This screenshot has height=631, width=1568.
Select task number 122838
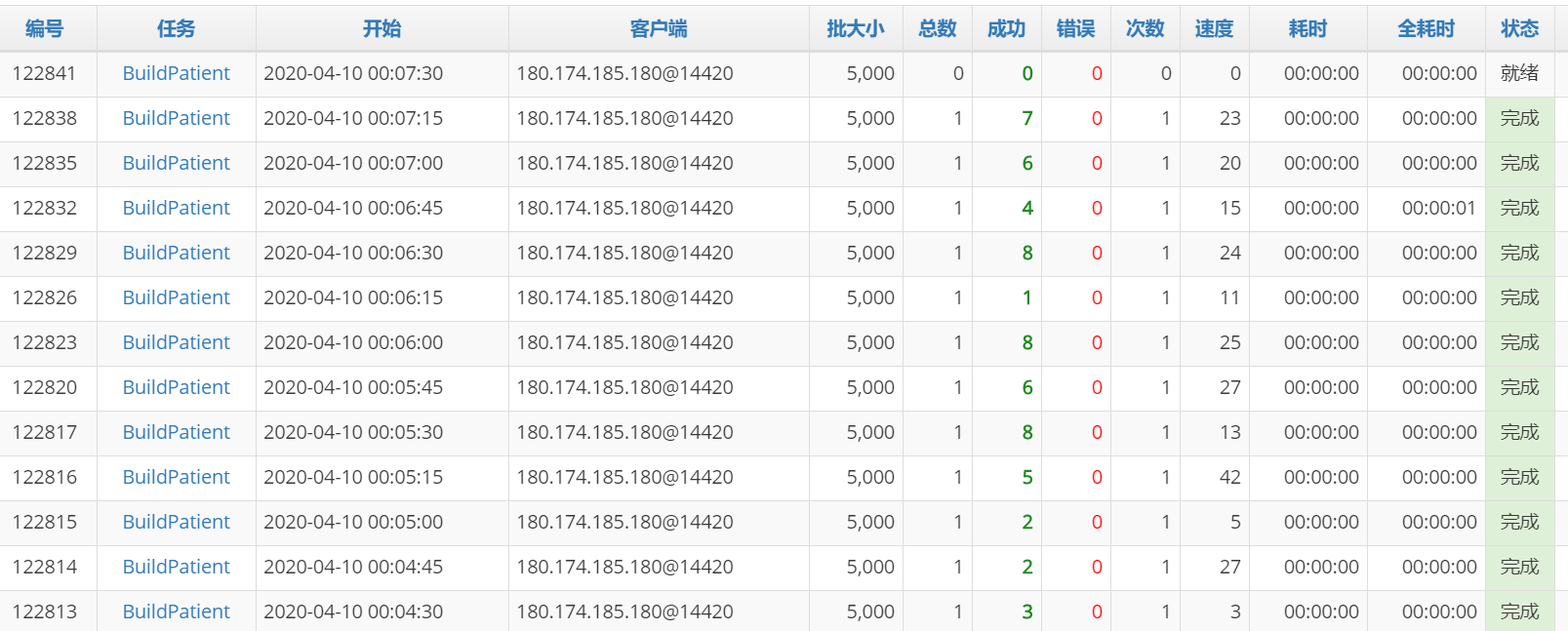click(x=44, y=119)
